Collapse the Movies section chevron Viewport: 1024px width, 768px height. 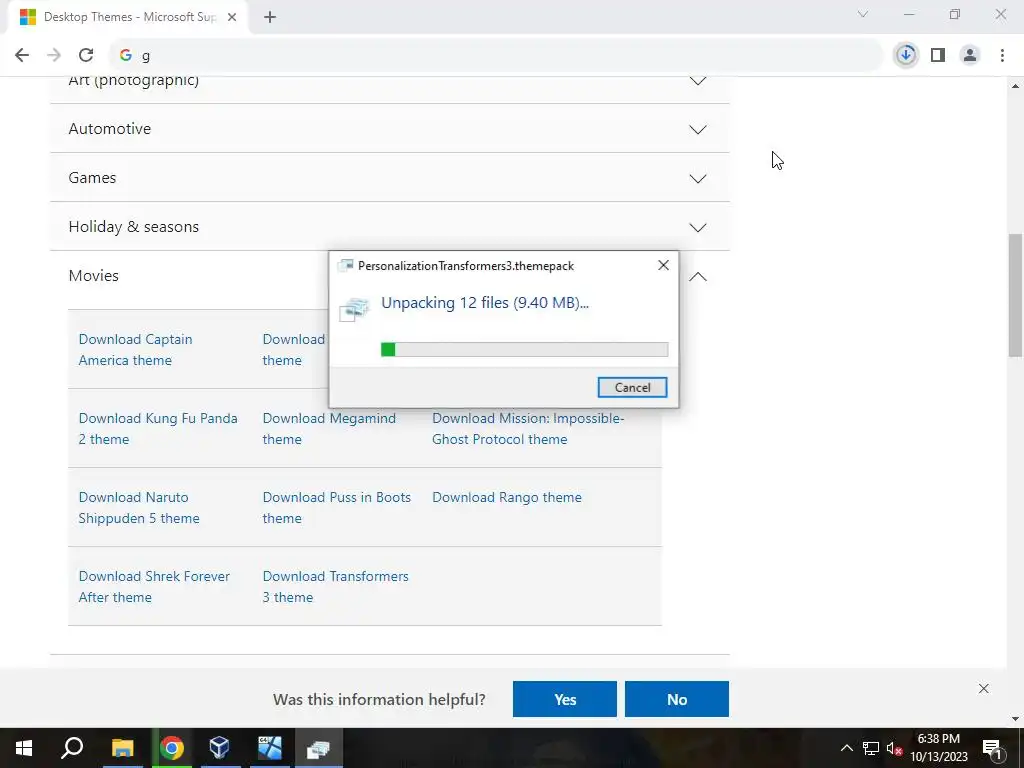click(x=697, y=276)
